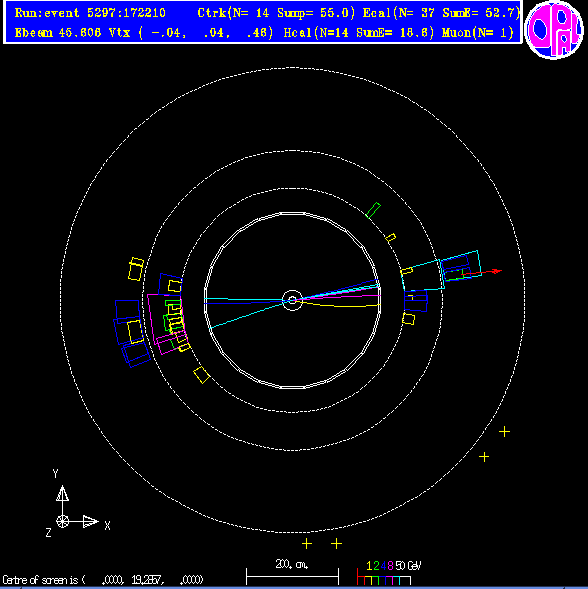Click the Centre of screen coordinates text
The width and height of the screenshot is (588, 589).
point(103,580)
